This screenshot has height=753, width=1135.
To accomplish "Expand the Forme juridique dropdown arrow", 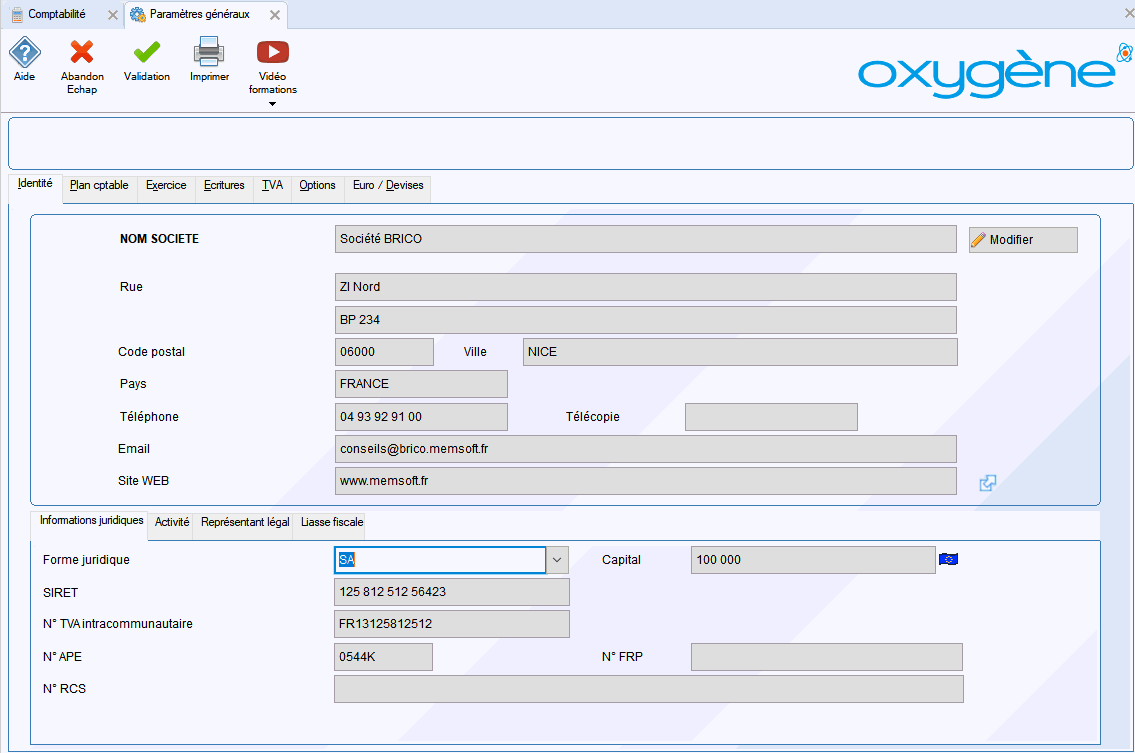I will [x=557, y=560].
